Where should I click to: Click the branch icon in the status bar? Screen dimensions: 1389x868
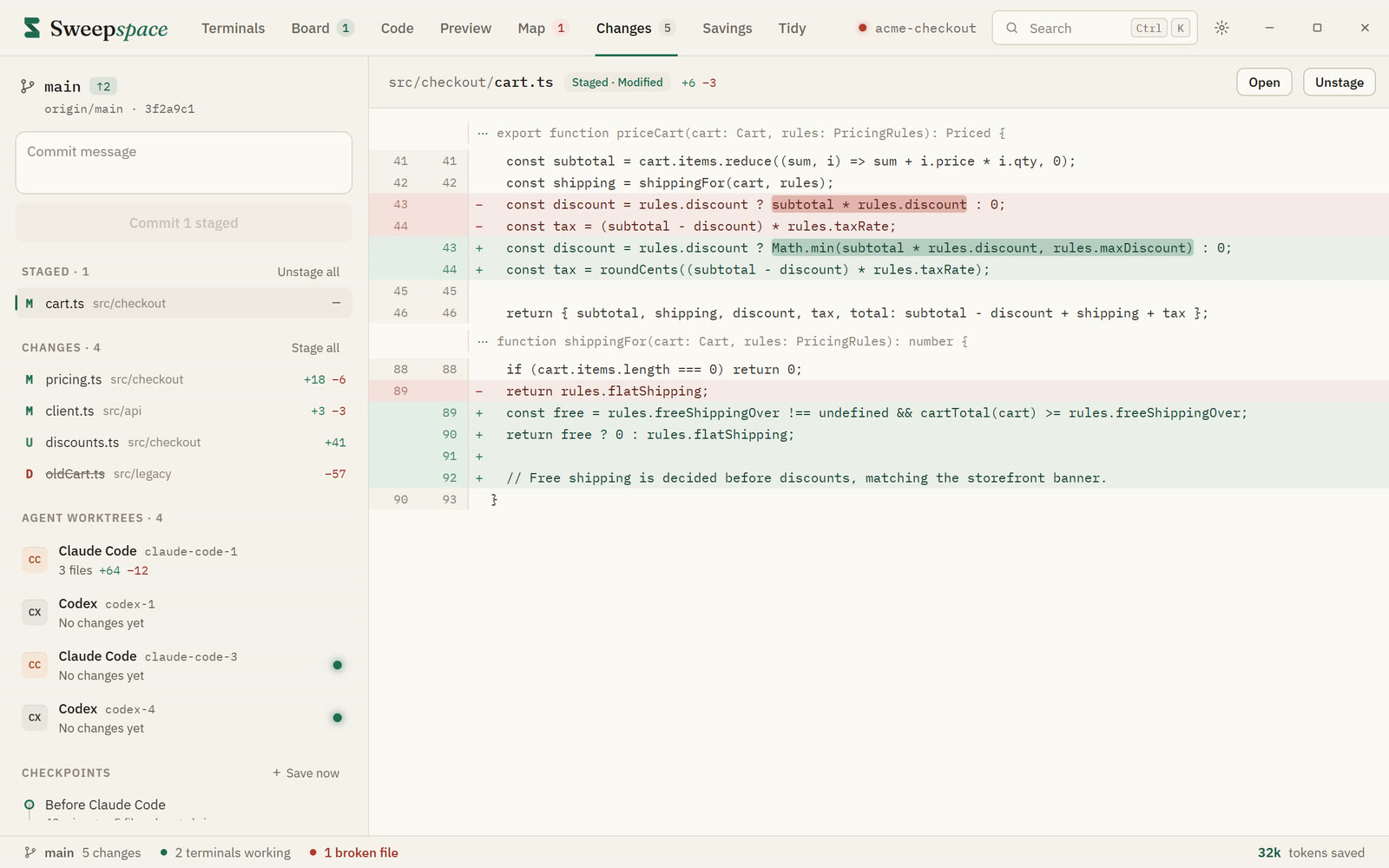click(30, 852)
